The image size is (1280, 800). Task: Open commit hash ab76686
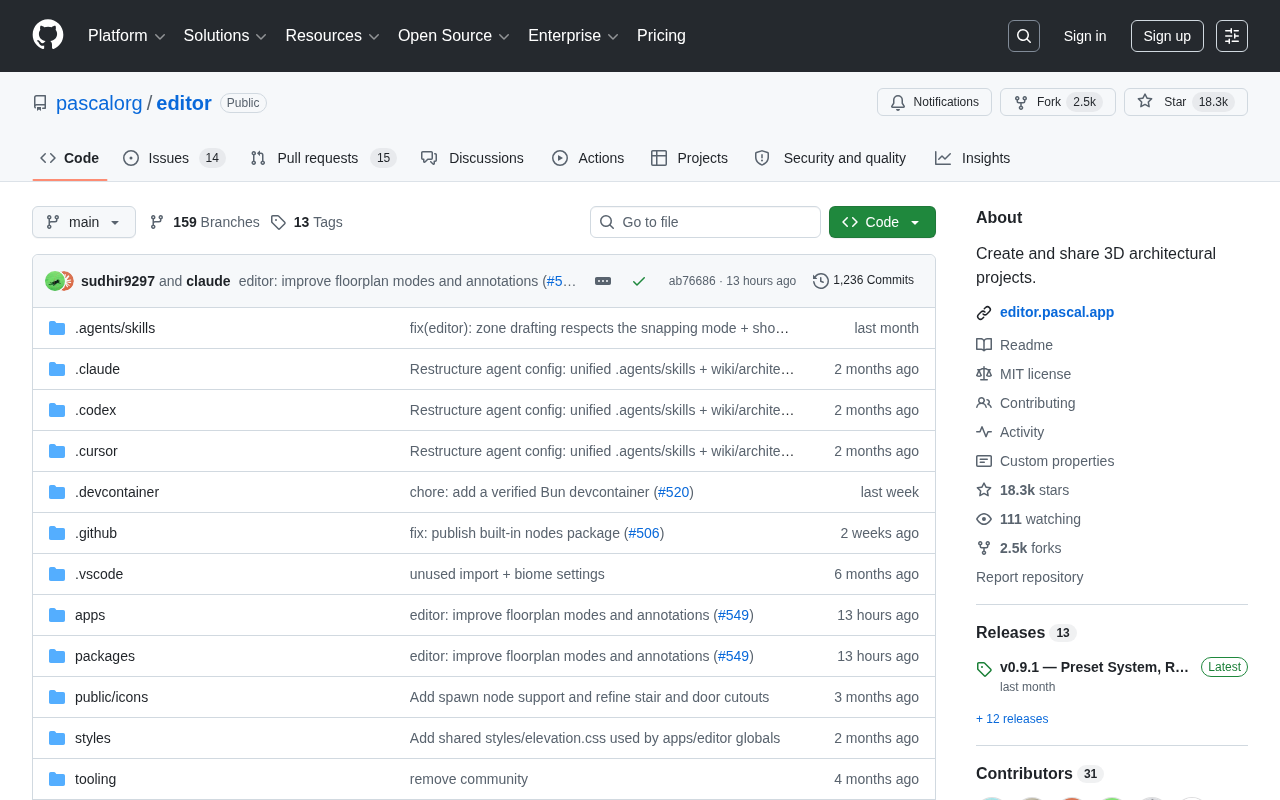[x=692, y=281]
